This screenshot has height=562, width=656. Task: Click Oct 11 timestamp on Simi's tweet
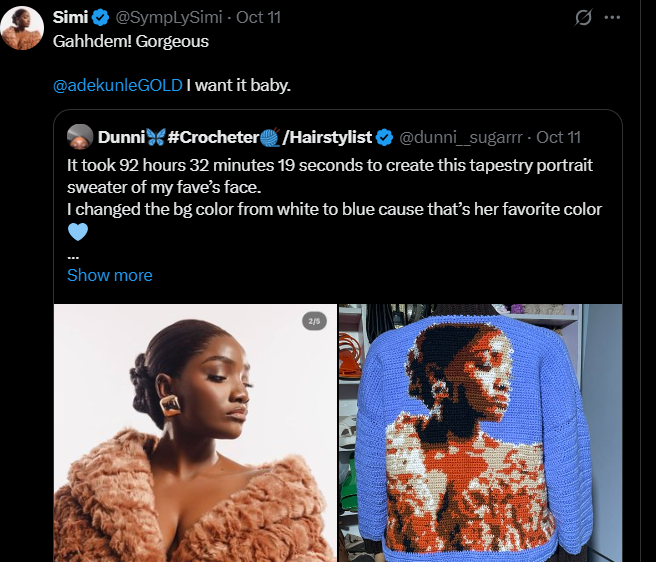point(258,18)
